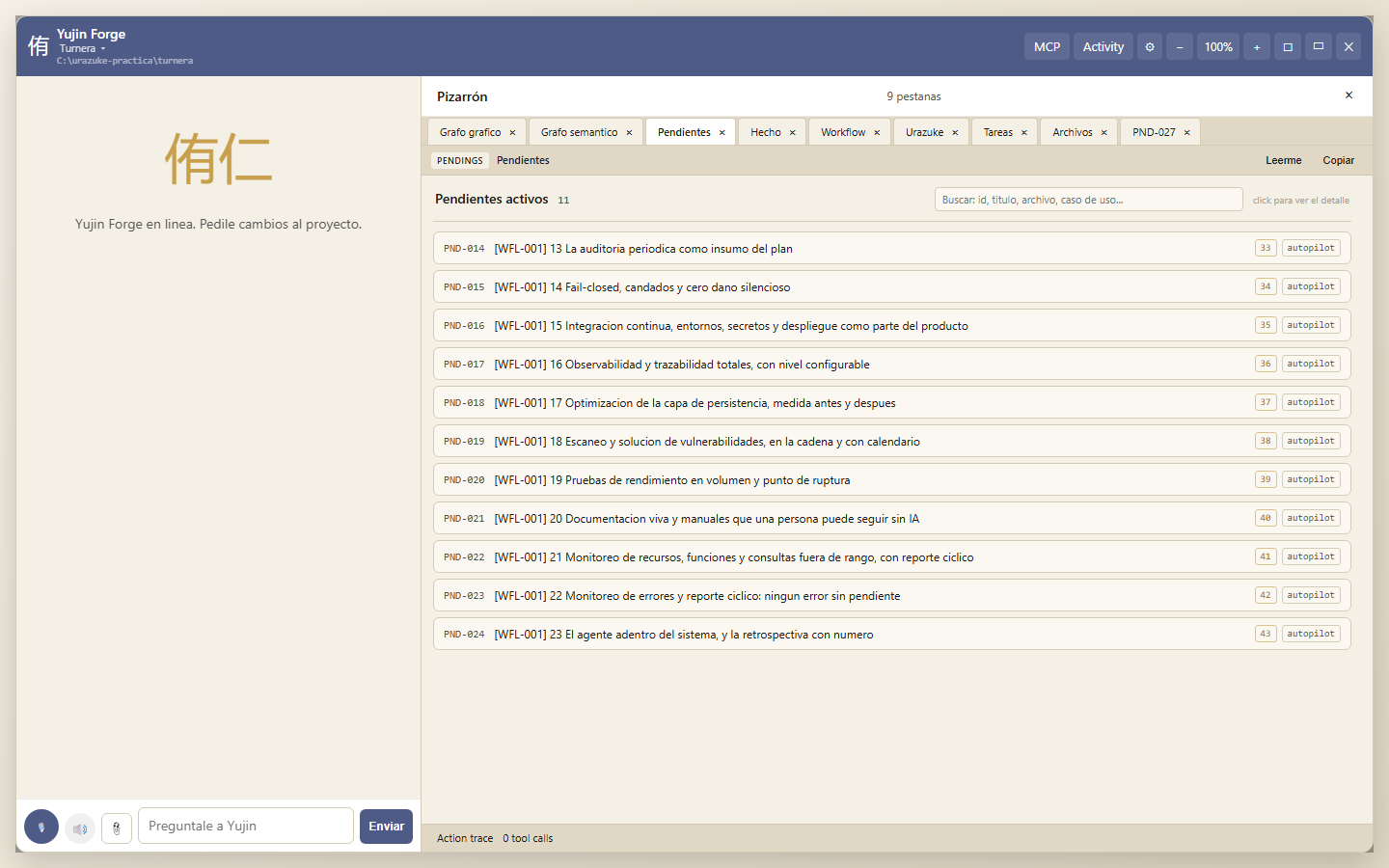Zoom out with the minus button
The image size is (1389, 868).
[x=1180, y=46]
